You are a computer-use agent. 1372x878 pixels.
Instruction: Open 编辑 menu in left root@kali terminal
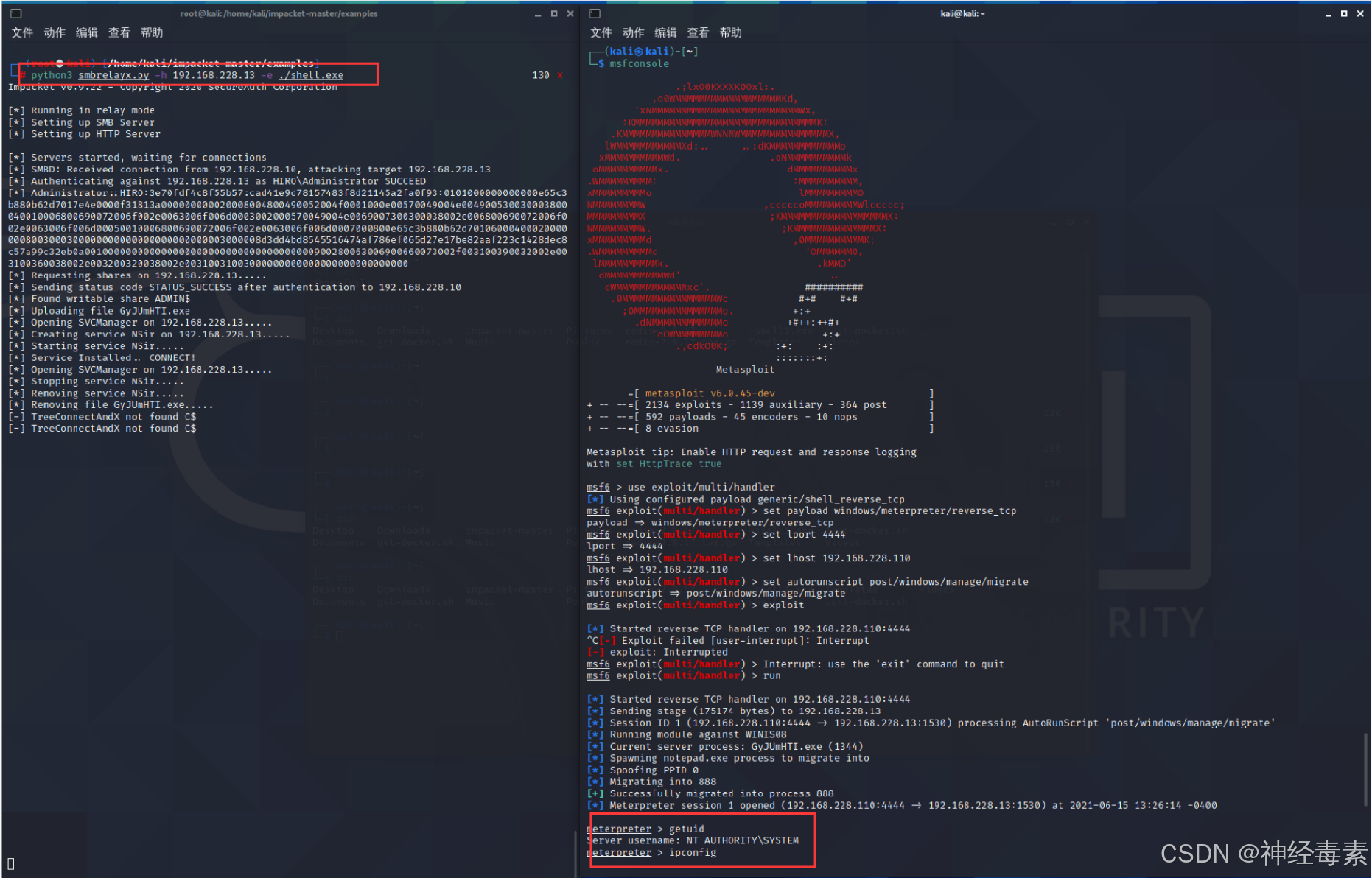point(87,32)
